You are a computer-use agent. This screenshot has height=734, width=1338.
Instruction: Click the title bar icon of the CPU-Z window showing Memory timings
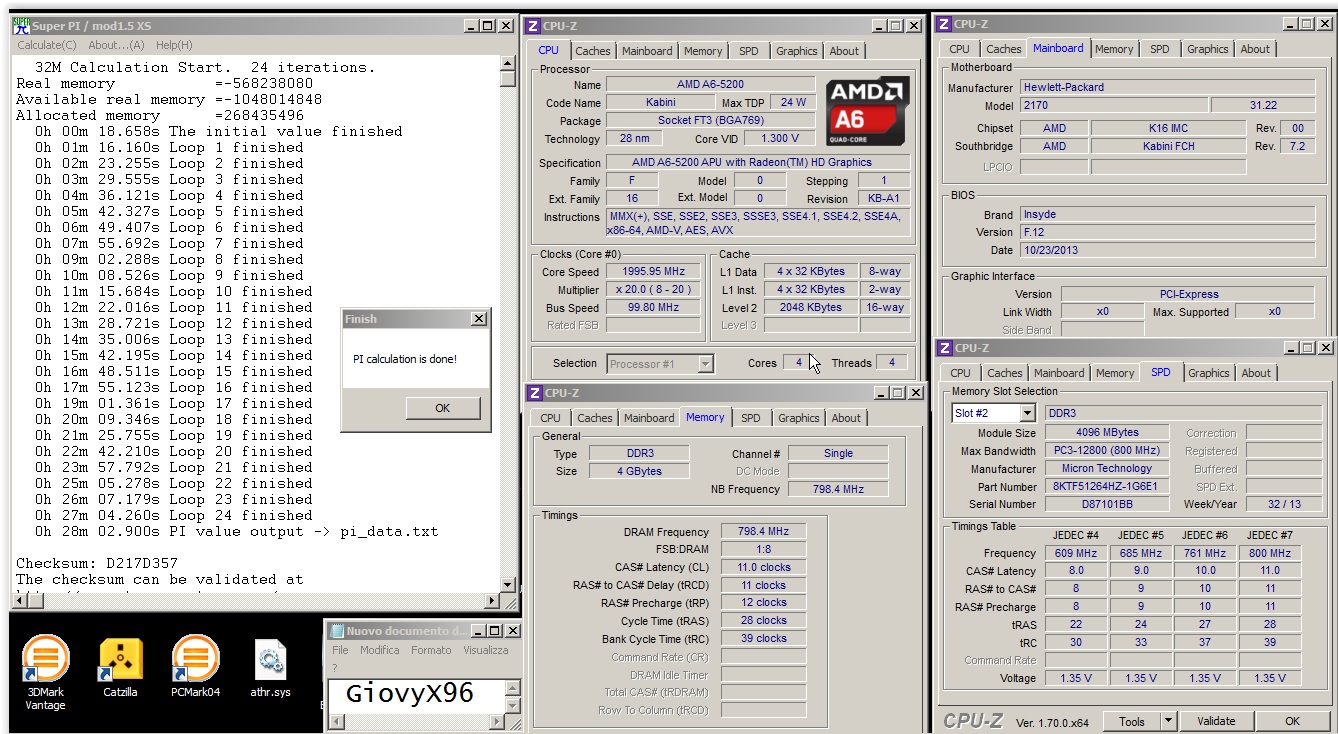pyautogui.click(x=535, y=393)
